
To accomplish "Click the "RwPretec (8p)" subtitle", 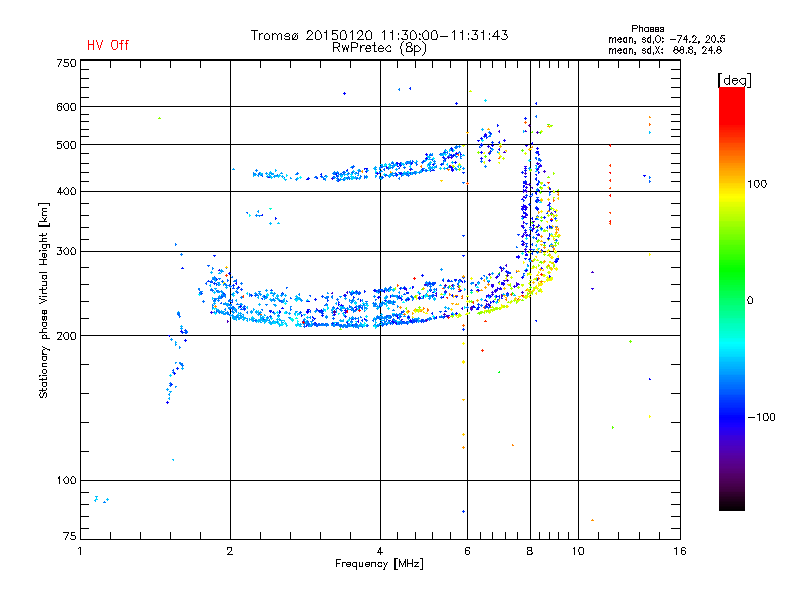I will pos(379,48).
